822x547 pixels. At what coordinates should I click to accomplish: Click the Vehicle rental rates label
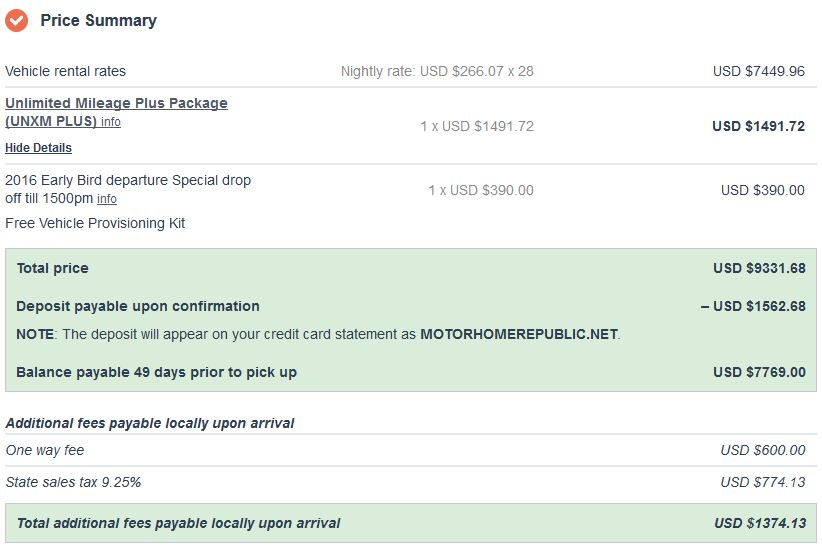[65, 71]
